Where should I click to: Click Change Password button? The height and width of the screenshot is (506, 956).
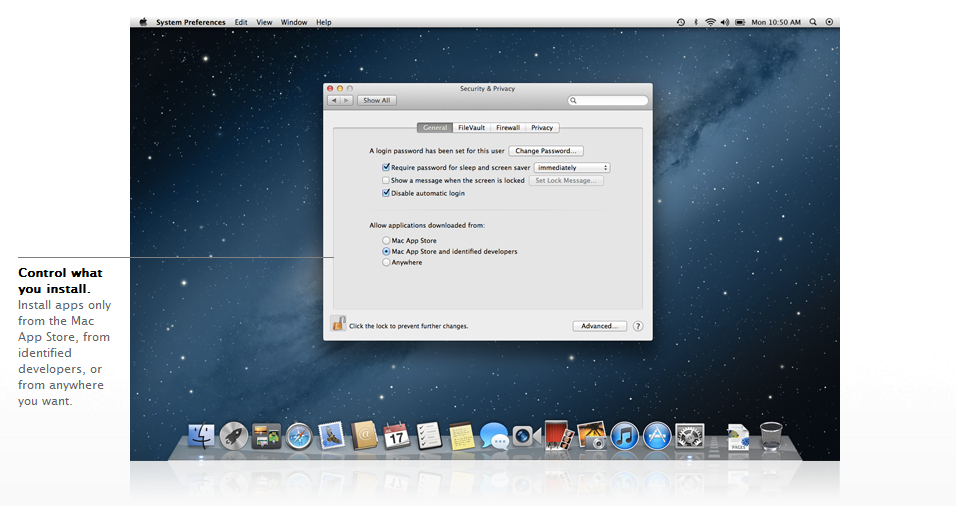click(x=546, y=151)
